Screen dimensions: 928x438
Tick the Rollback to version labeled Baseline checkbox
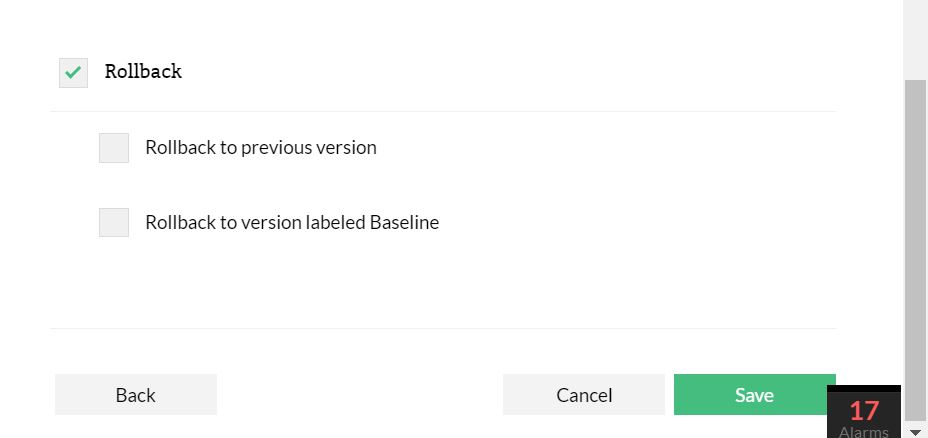(114, 222)
